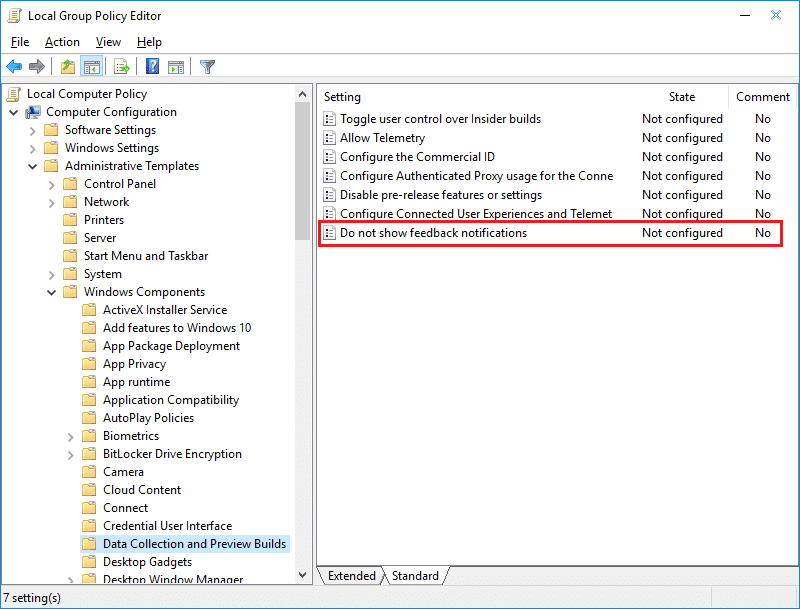
Task: Go back using the blue Back arrow
Action: 14,66
